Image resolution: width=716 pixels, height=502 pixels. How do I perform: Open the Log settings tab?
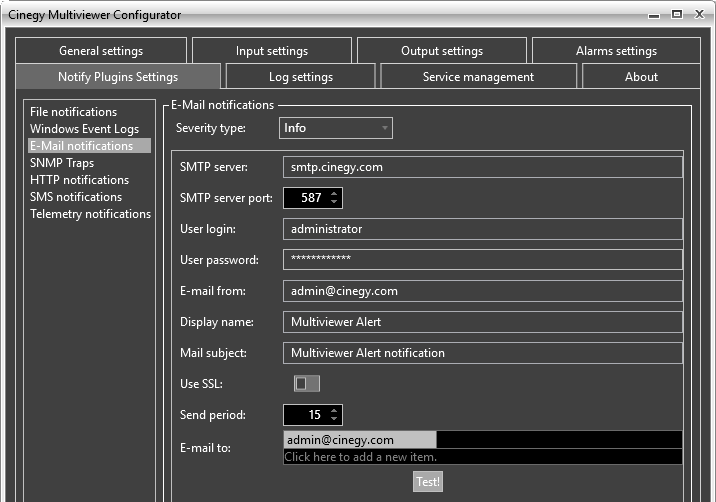pyautogui.click(x=300, y=76)
